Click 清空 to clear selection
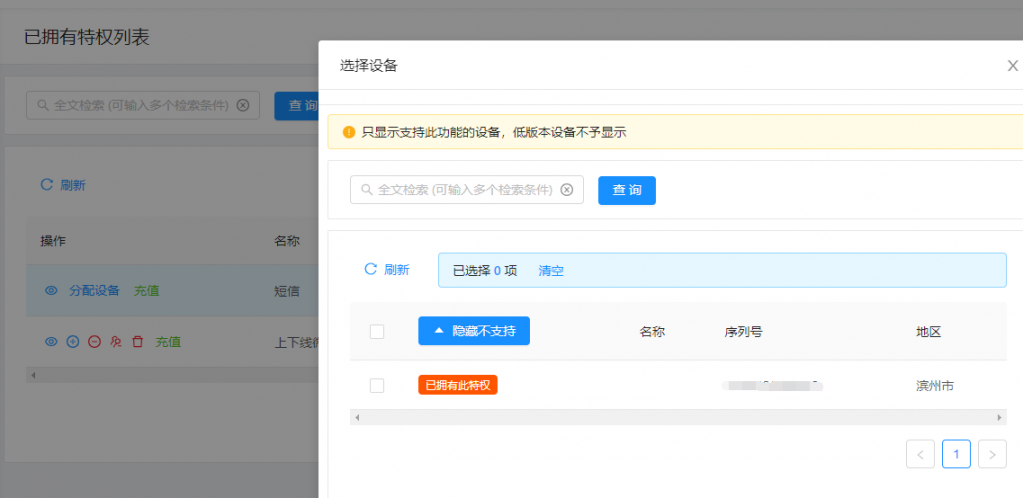Viewport: 1023px width, 498px height. click(x=551, y=270)
